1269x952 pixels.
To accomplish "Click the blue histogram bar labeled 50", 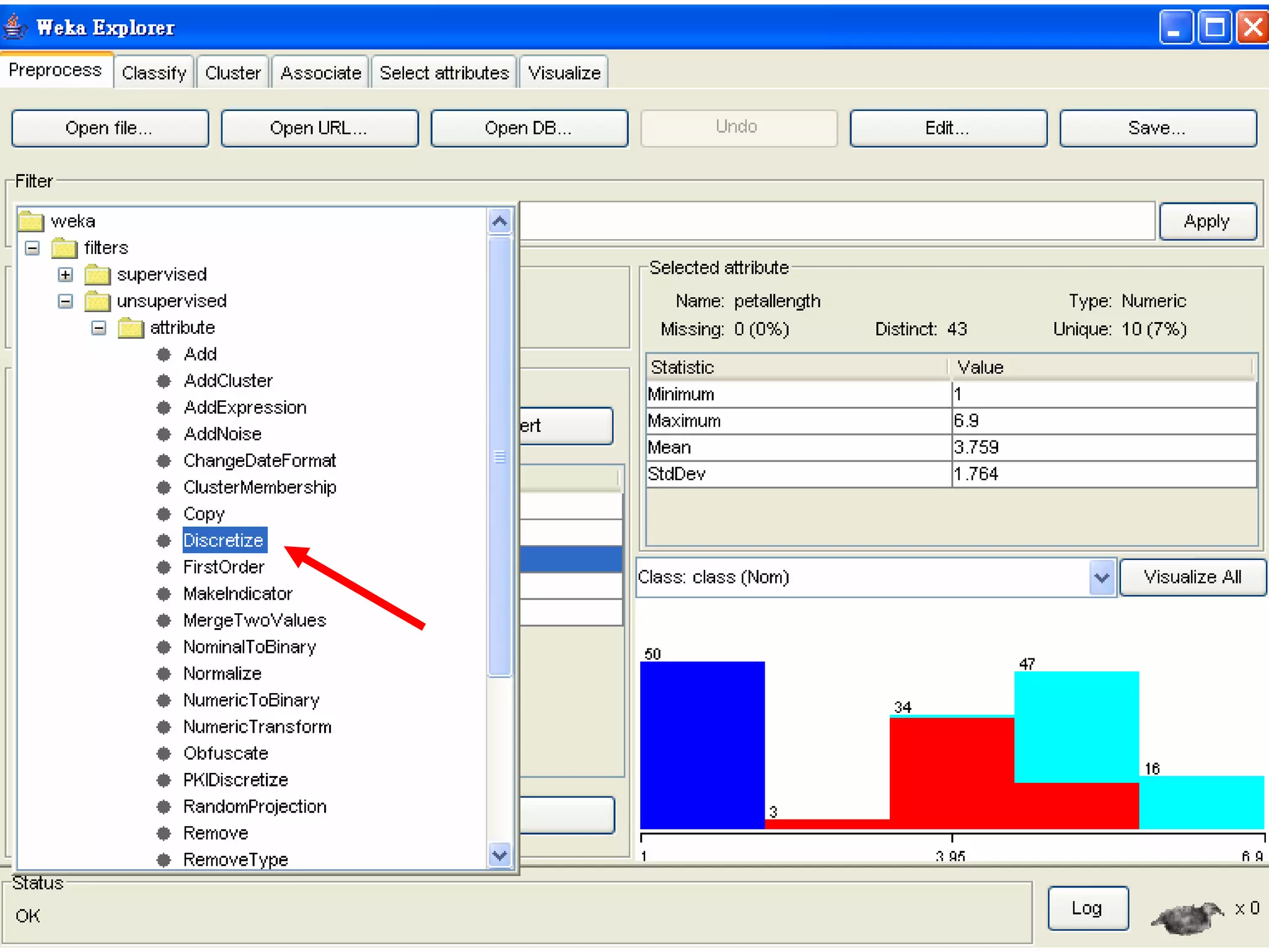I will point(702,745).
